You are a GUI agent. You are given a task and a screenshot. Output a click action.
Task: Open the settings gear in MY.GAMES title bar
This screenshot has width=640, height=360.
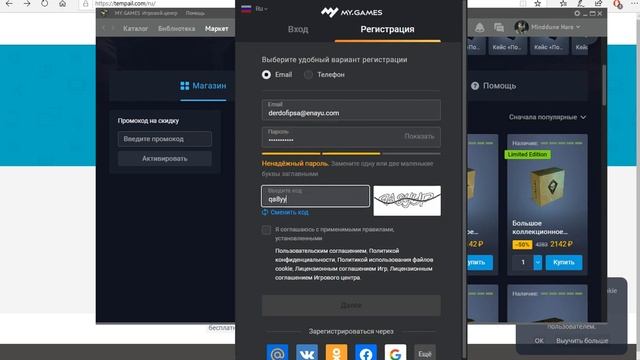(x=577, y=13)
